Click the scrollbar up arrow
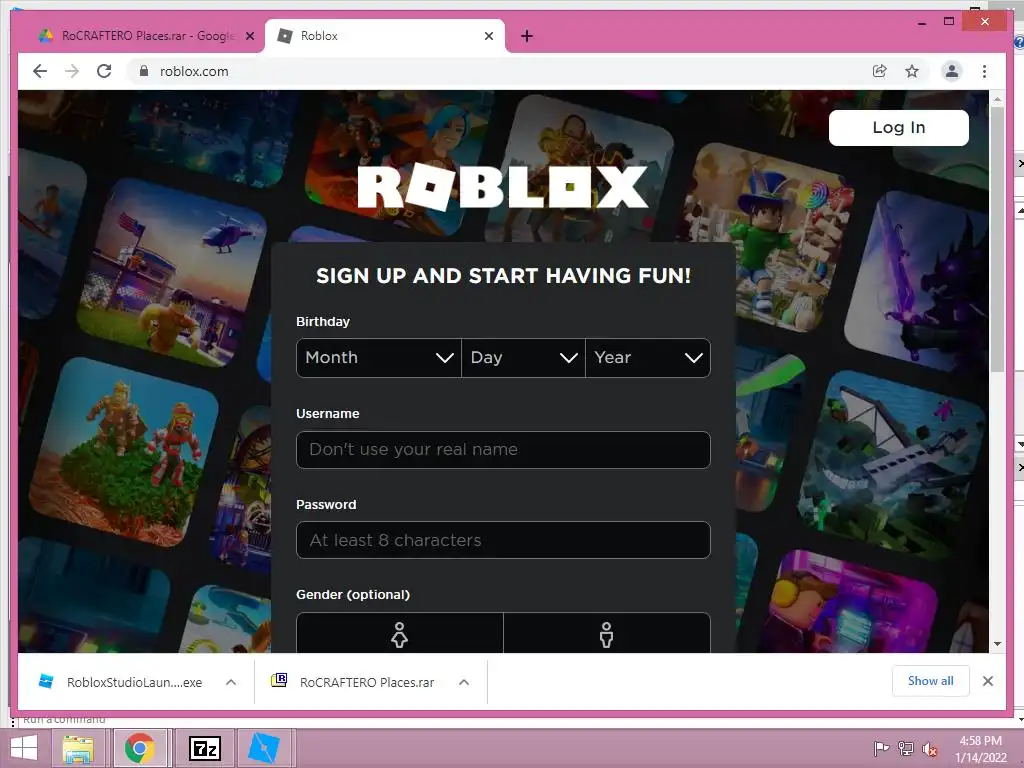This screenshot has width=1024, height=768. (x=997, y=99)
